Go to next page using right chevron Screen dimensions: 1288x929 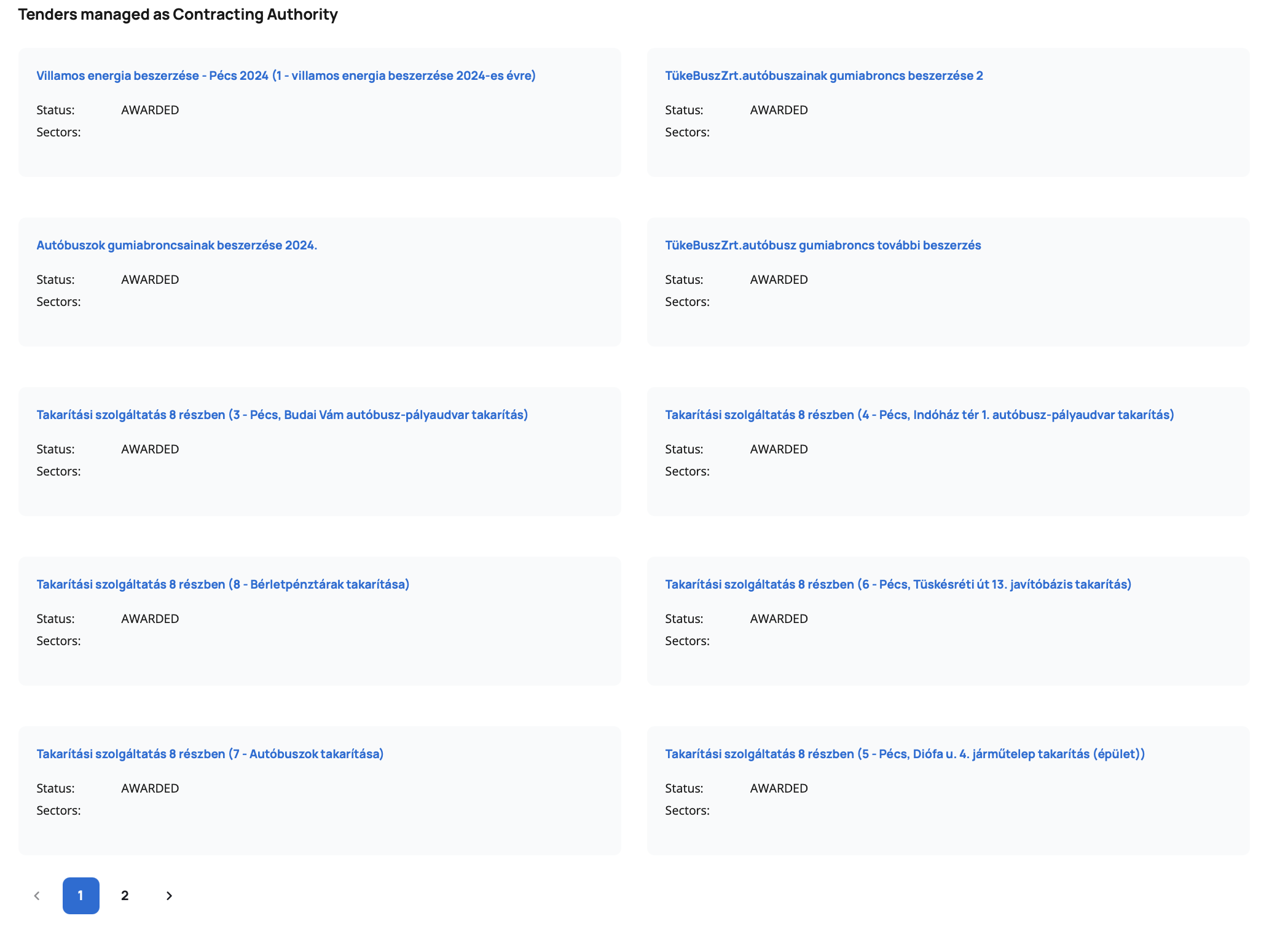coord(169,896)
